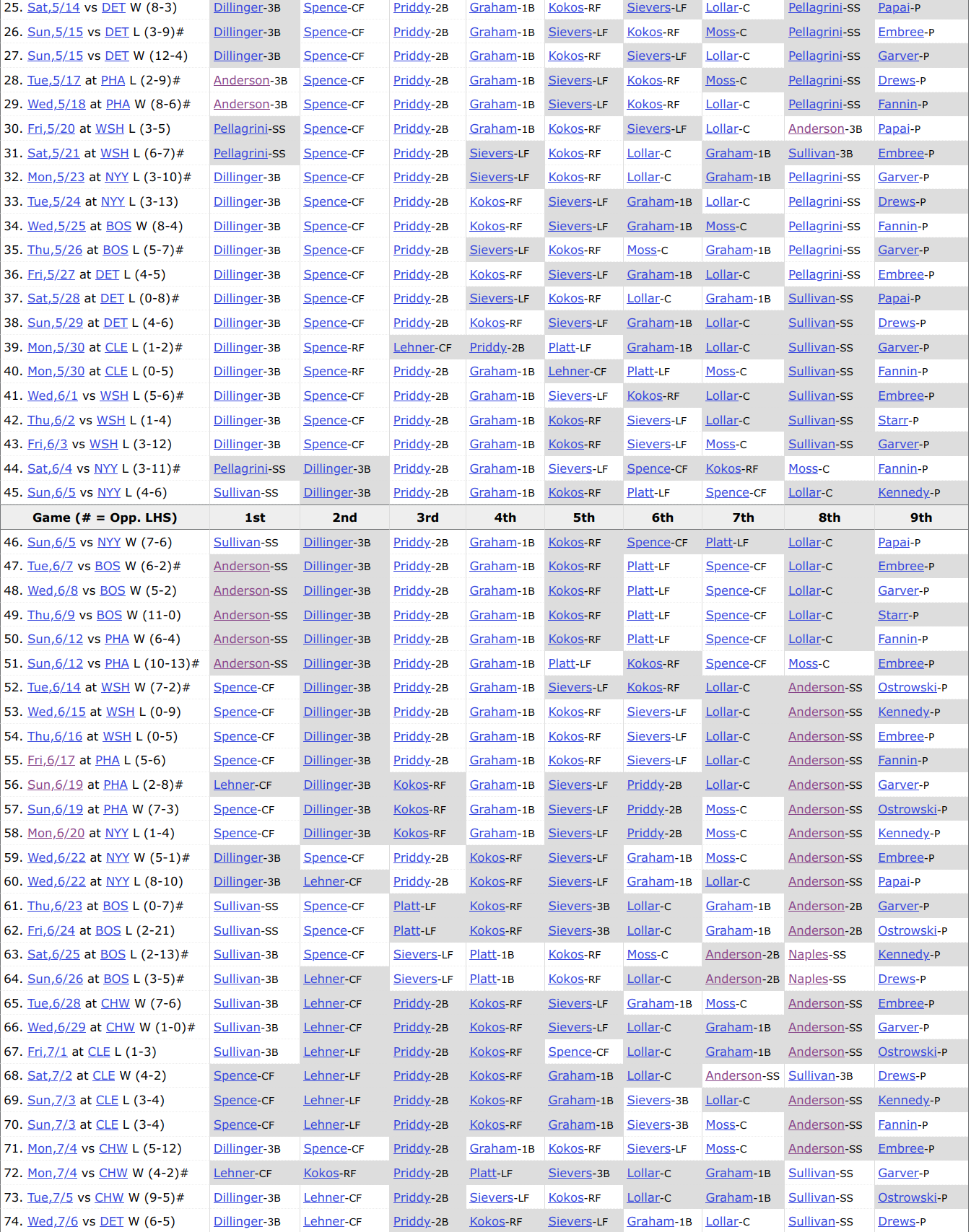Screen dimensions: 971x1232
Task: Open pitcher Ostrowski in game 52
Action: pos(907,688)
